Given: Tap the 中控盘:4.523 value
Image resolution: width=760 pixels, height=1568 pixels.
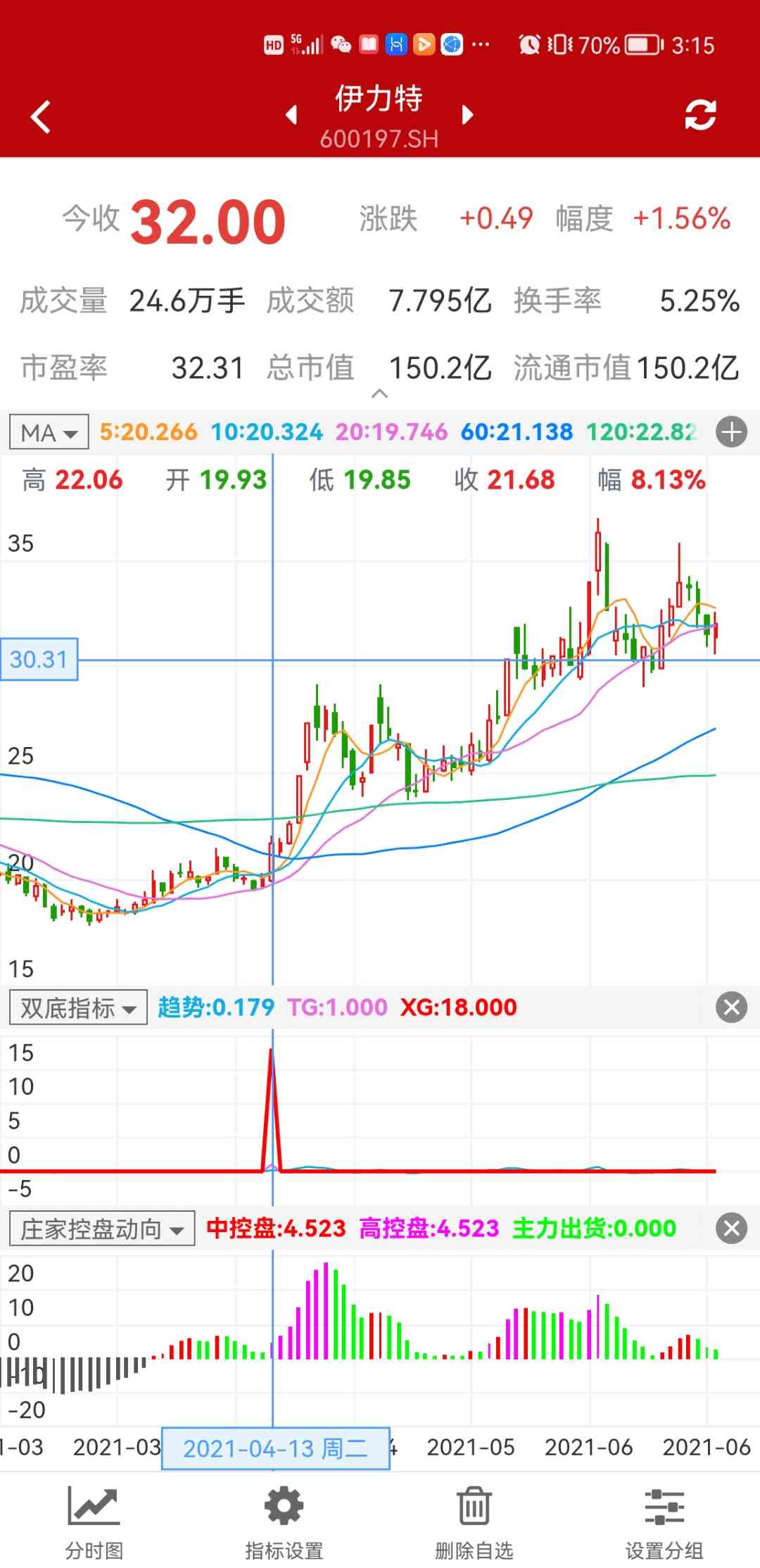Looking at the screenshot, I should [276, 1229].
